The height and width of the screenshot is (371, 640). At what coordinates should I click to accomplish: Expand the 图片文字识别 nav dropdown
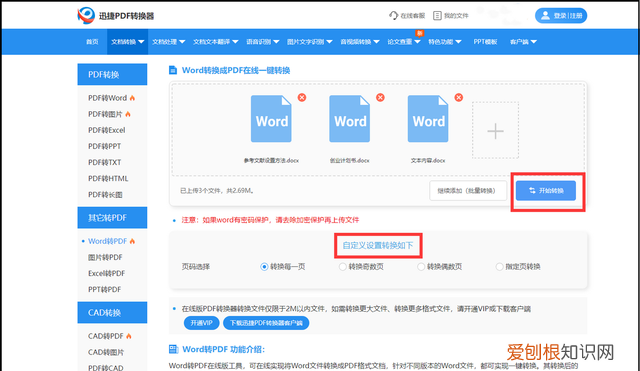309,42
